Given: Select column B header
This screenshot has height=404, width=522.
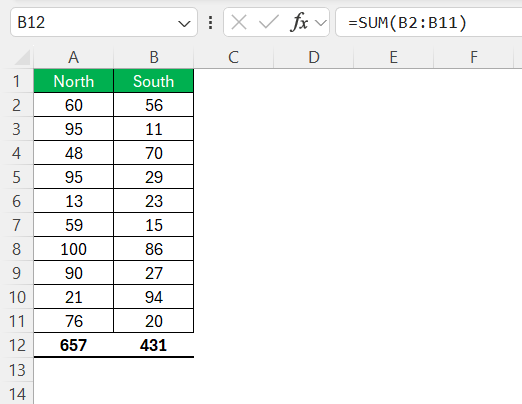Looking at the screenshot, I should pyautogui.click(x=154, y=57).
